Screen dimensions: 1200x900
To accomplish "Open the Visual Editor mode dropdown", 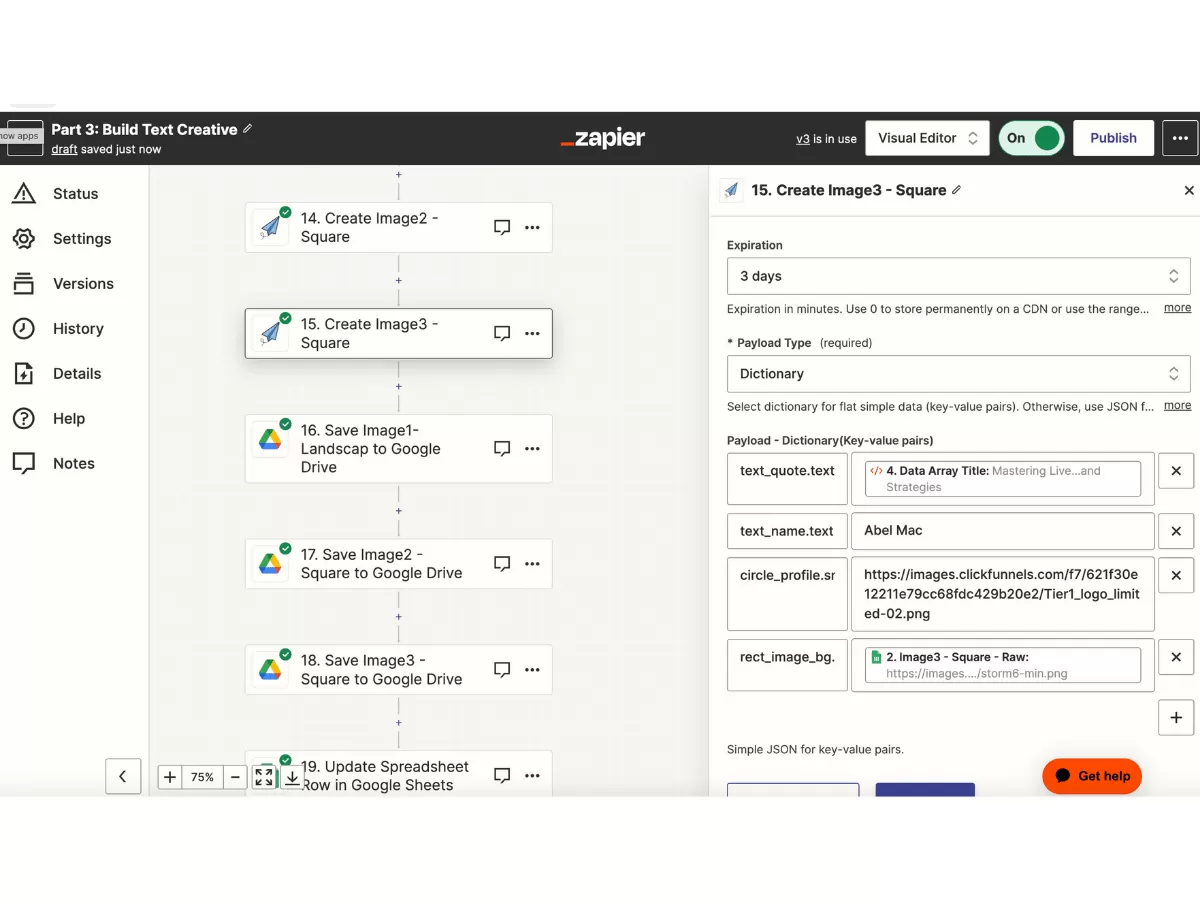I will [x=927, y=138].
